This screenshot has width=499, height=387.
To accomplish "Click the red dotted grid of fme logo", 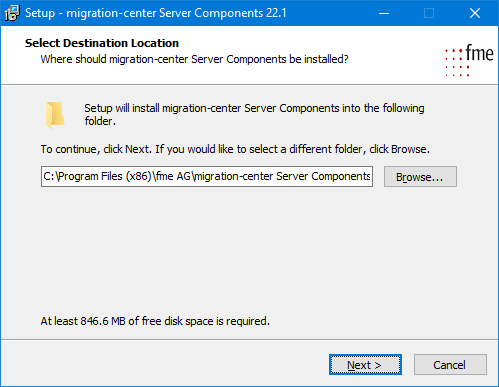I will tap(457, 63).
